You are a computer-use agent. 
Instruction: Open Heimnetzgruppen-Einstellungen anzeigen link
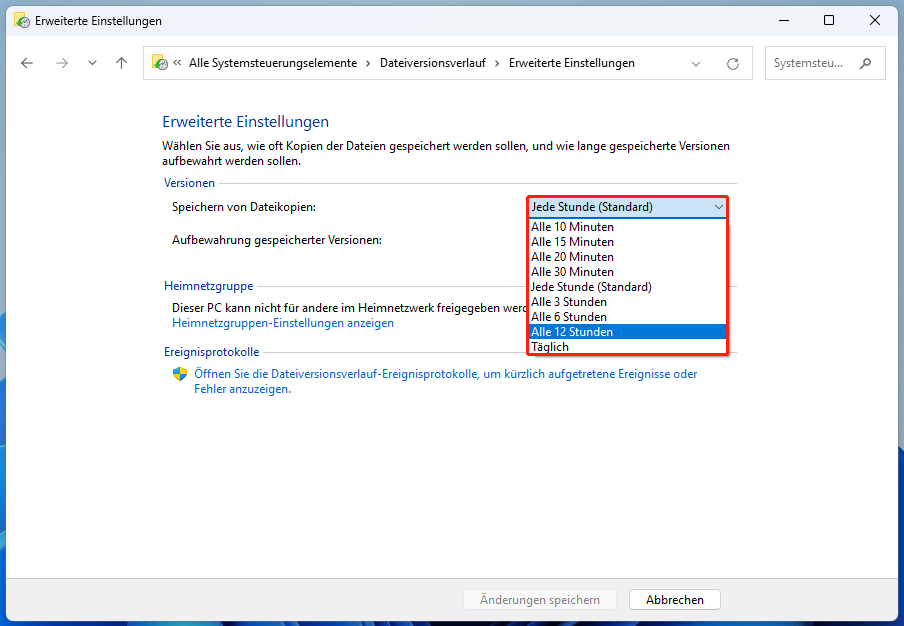coord(283,323)
